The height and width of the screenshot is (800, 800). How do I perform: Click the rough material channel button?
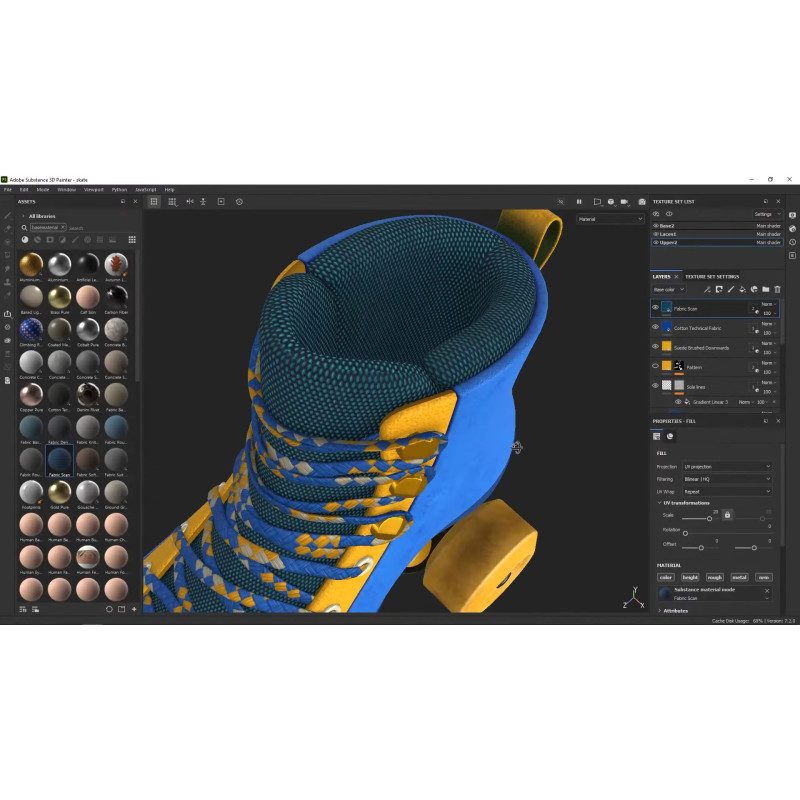tap(714, 577)
